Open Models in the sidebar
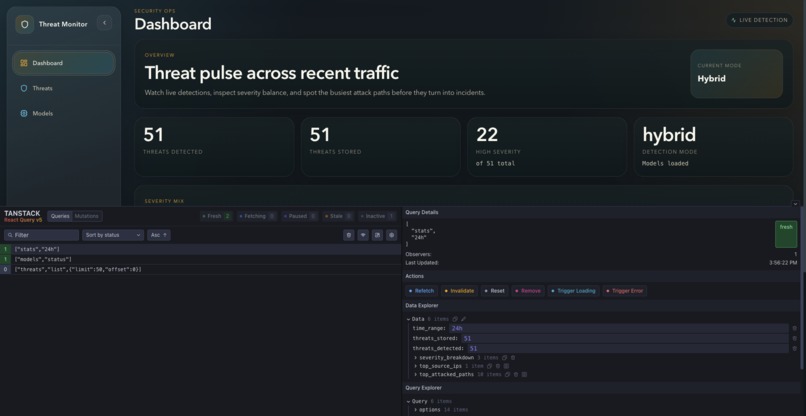 64,114
